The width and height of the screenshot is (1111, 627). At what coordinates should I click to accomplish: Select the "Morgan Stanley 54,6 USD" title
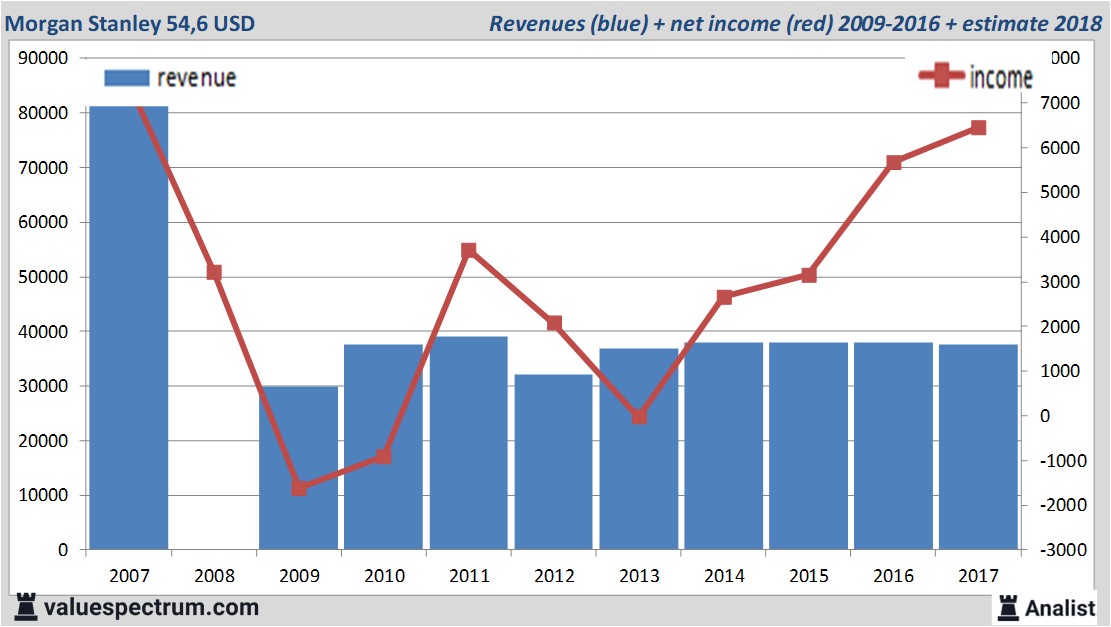pos(130,23)
